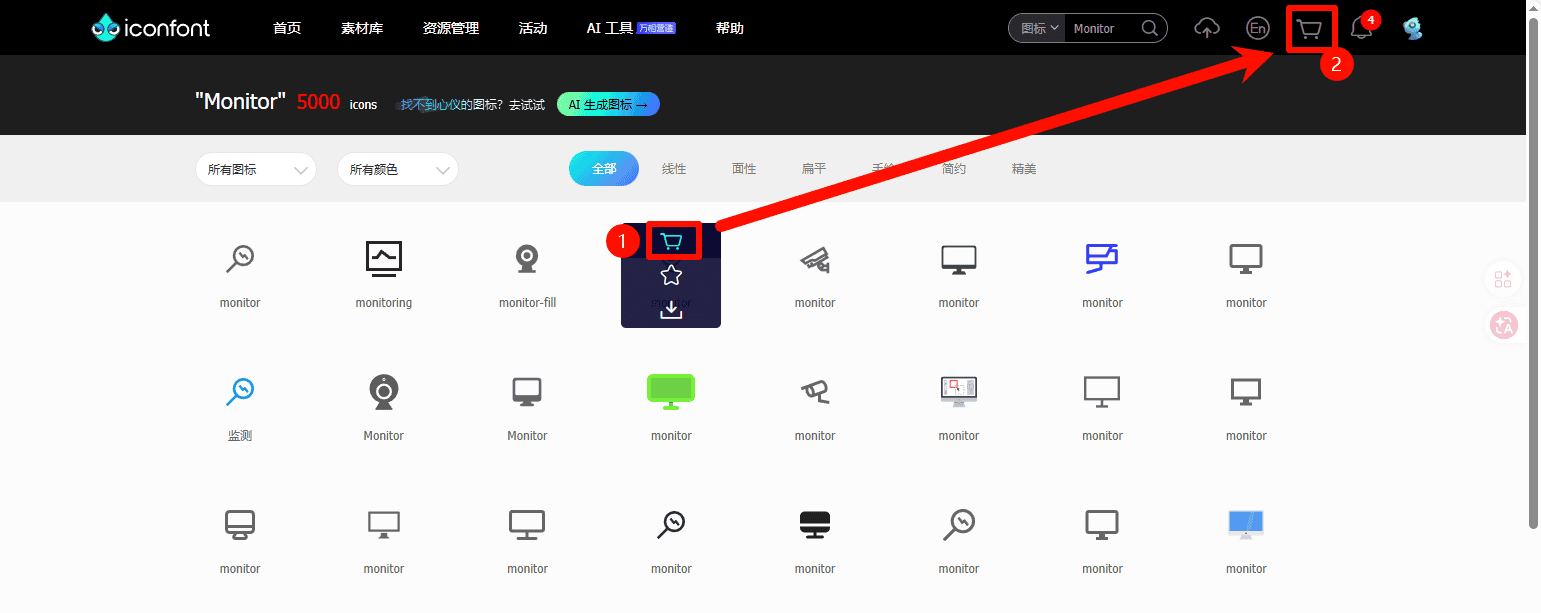The width and height of the screenshot is (1541, 613).
Task: Select the 线性 style filter tab
Action: (674, 168)
